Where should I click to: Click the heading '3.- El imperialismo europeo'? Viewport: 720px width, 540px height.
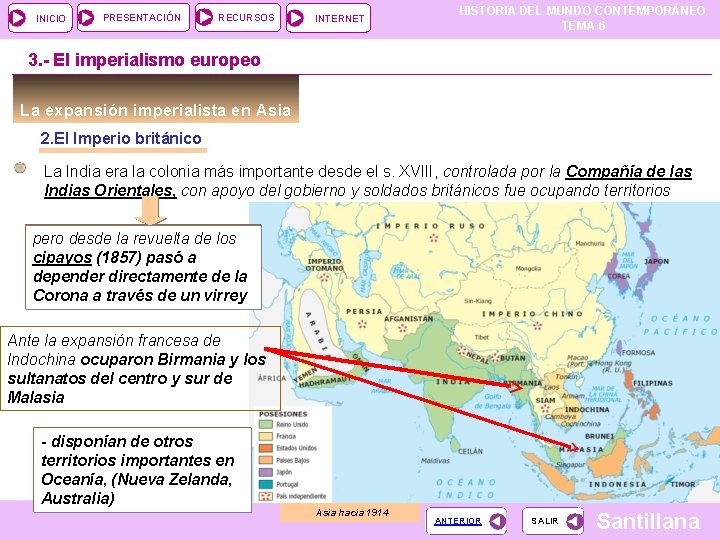(x=144, y=60)
